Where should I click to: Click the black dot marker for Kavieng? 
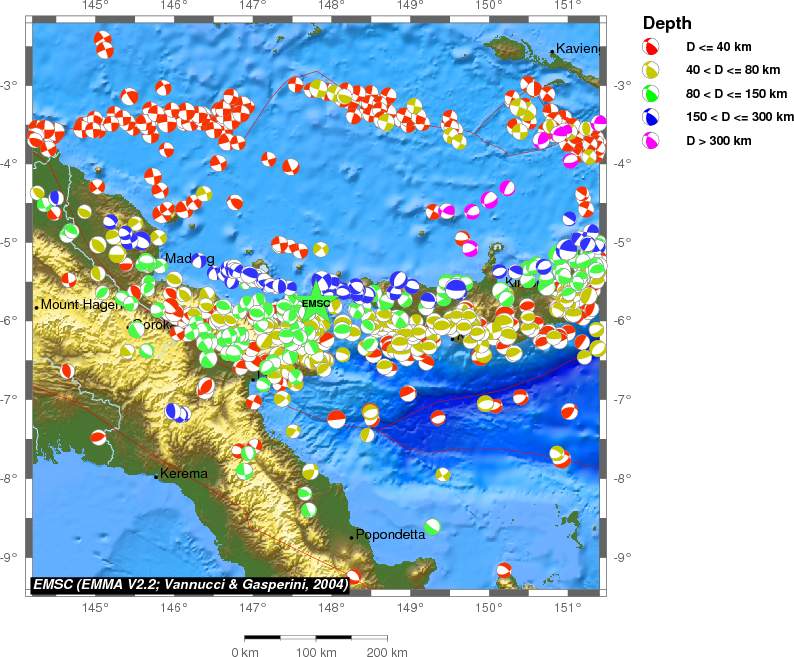(552, 51)
